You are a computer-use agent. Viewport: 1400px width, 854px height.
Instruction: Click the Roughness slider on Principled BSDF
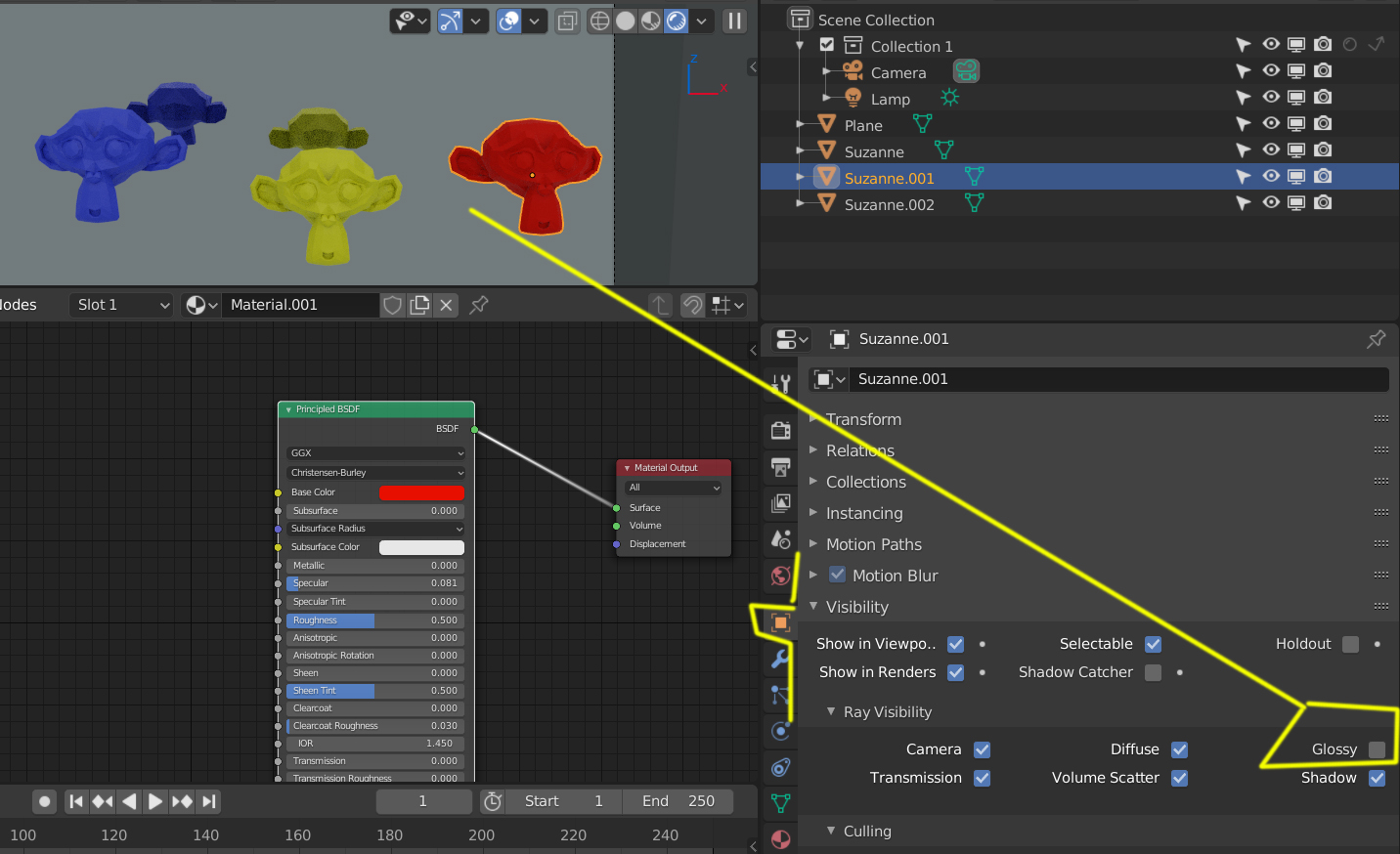pos(375,620)
